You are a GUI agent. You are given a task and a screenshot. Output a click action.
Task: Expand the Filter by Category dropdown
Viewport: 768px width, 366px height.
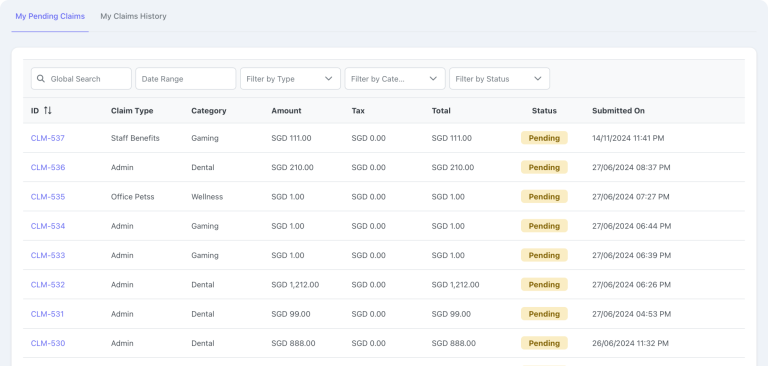395,78
